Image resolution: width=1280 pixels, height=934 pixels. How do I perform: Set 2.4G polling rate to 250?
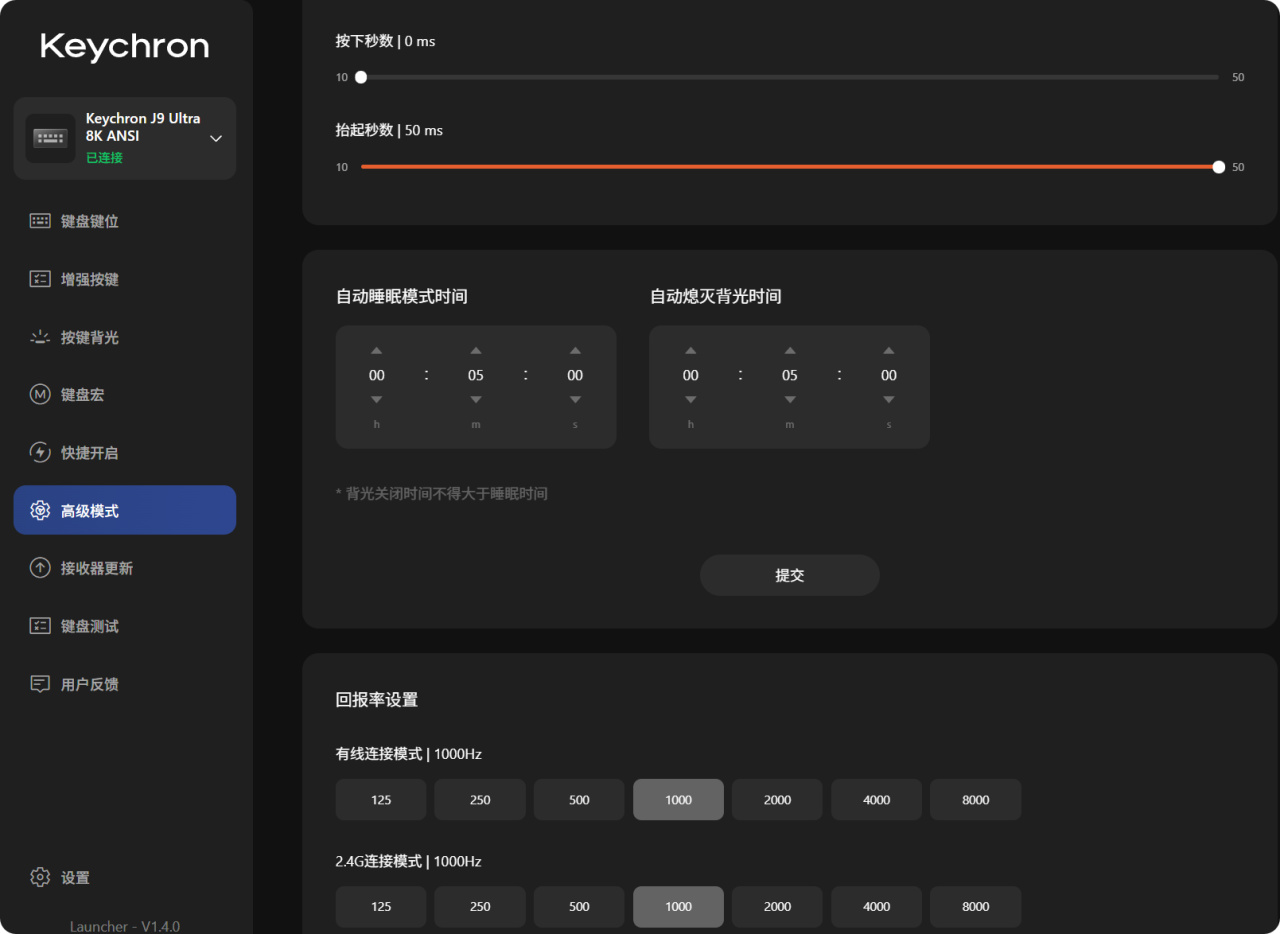480,907
